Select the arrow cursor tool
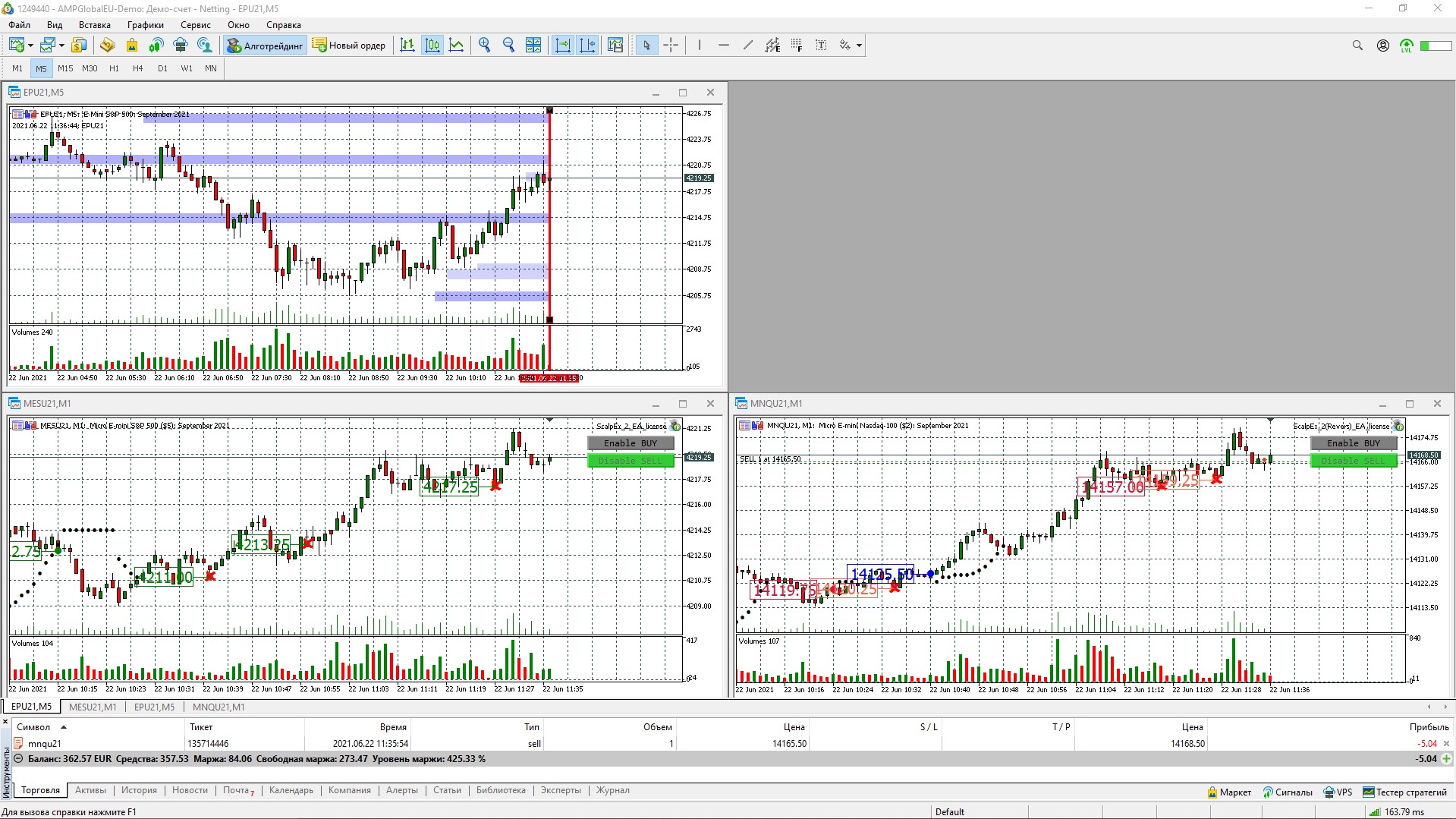The height and width of the screenshot is (819, 1456). [646, 46]
